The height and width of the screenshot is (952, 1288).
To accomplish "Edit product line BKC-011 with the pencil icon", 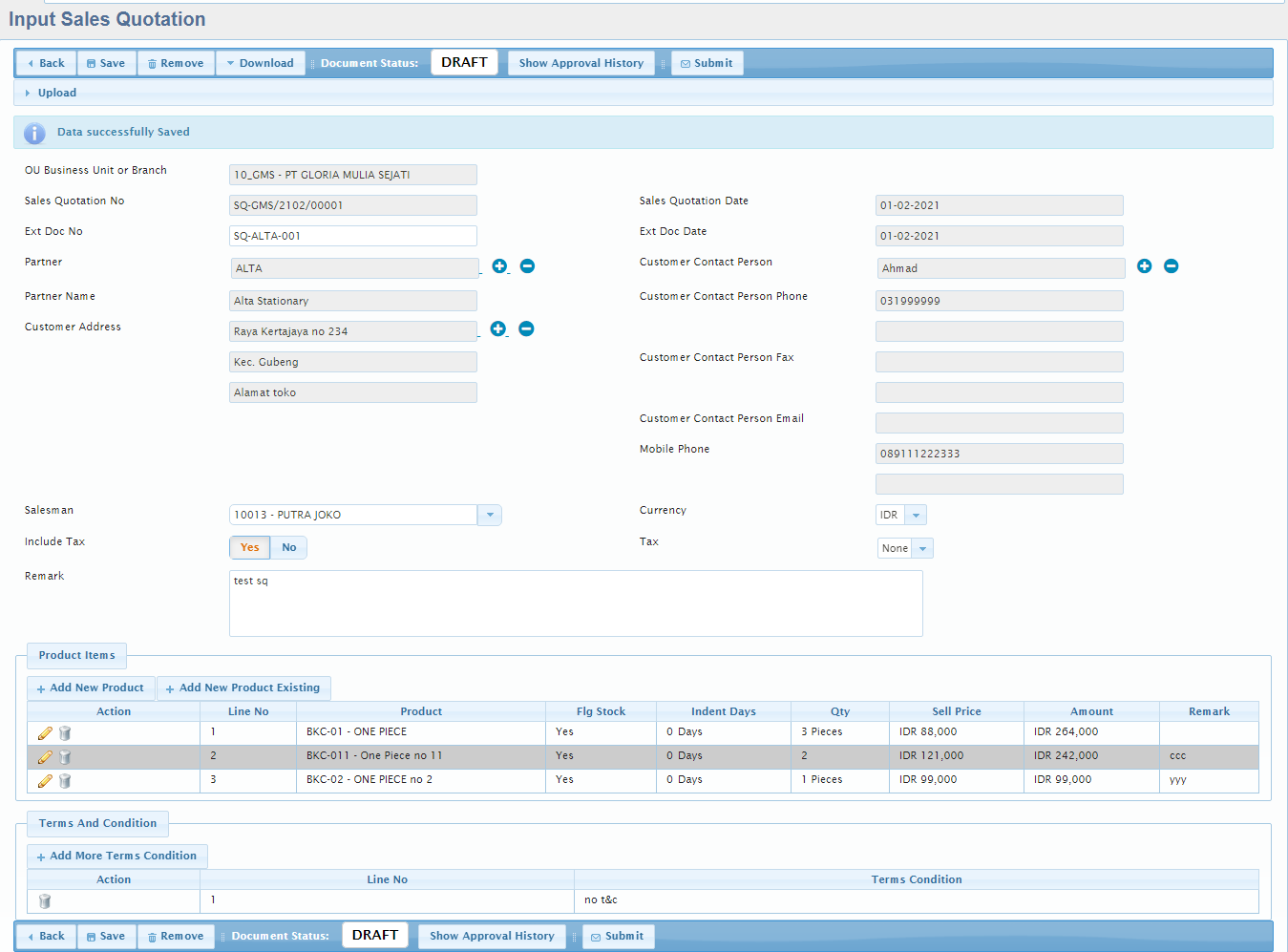I will (45, 757).
